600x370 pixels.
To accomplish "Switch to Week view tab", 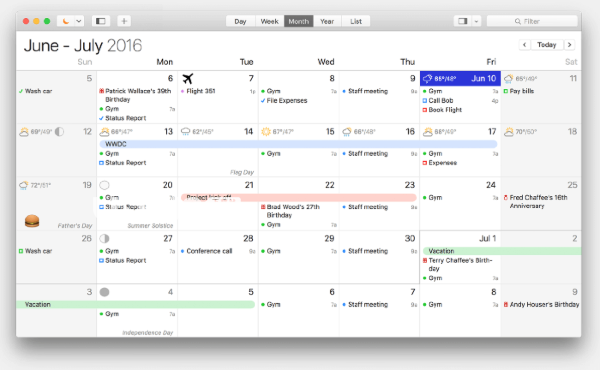I will (x=269, y=21).
